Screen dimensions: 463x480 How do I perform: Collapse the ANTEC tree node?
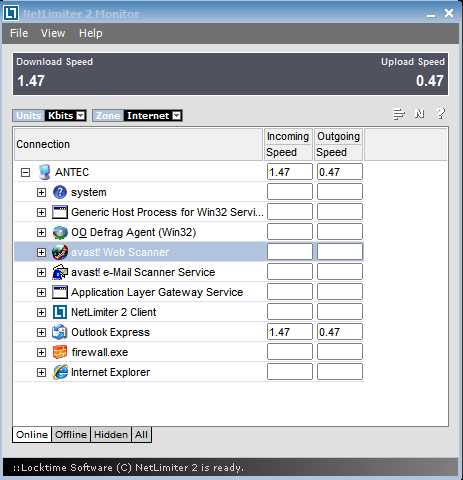[25, 172]
